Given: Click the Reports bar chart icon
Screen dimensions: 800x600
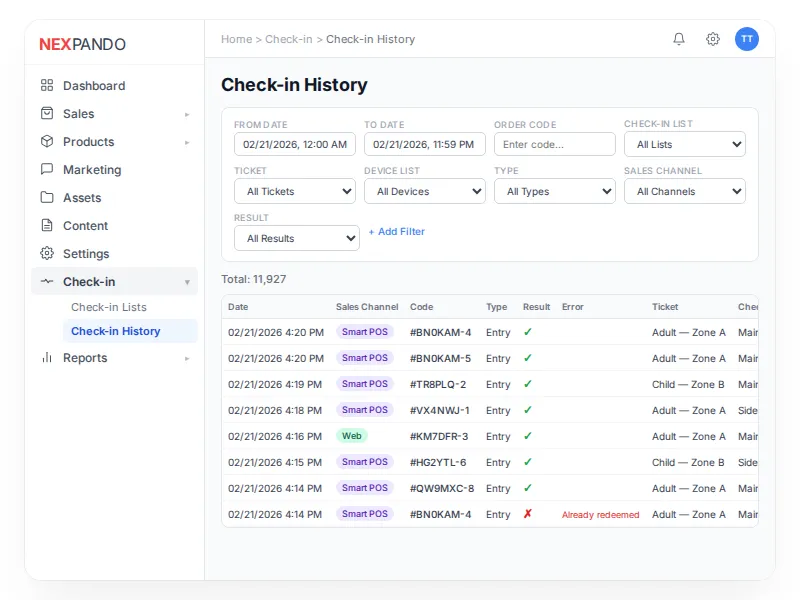Looking at the screenshot, I should point(47,358).
